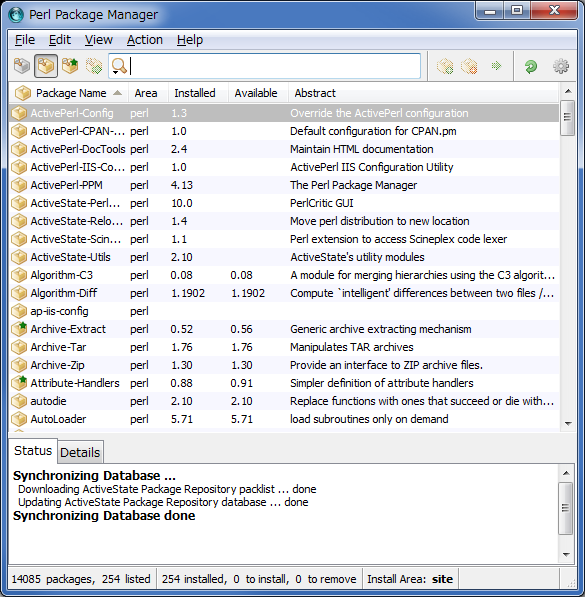Click the Attribute-Handlers upgradable star icon
This screenshot has width=585, height=597.
(19, 383)
